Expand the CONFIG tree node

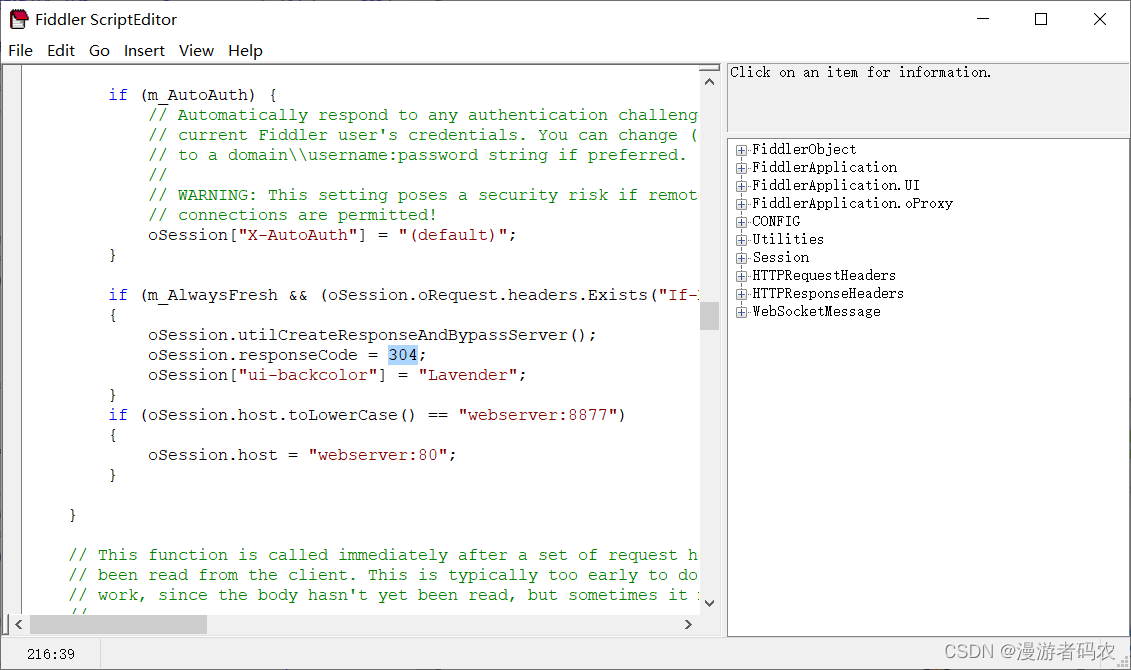coord(741,222)
